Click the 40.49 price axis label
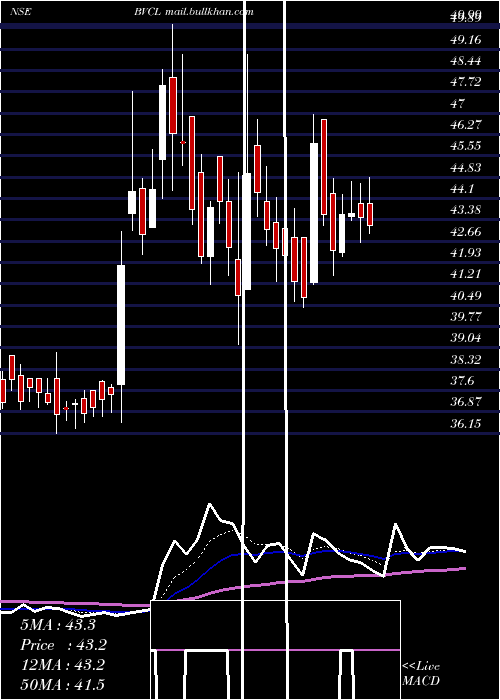 click(x=466, y=295)
